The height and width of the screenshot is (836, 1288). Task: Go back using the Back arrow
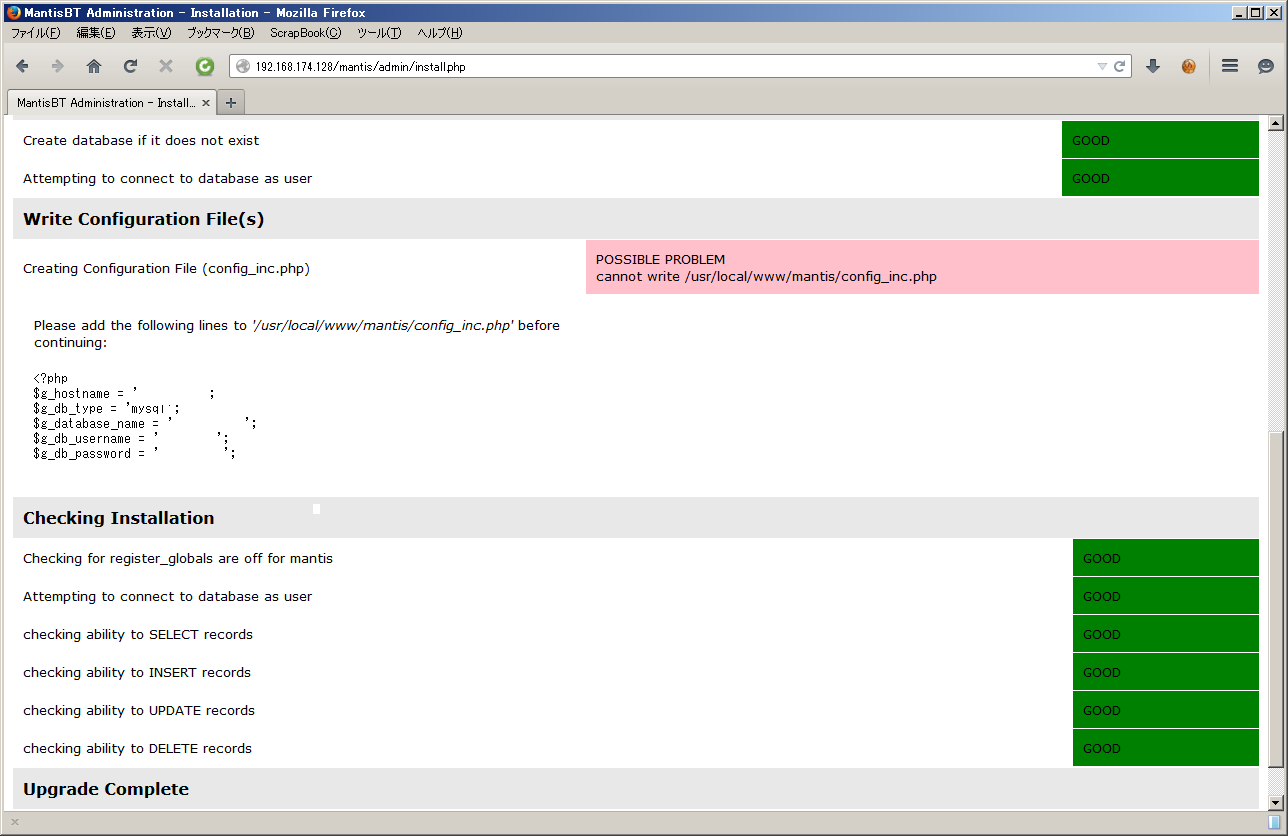click(22, 66)
